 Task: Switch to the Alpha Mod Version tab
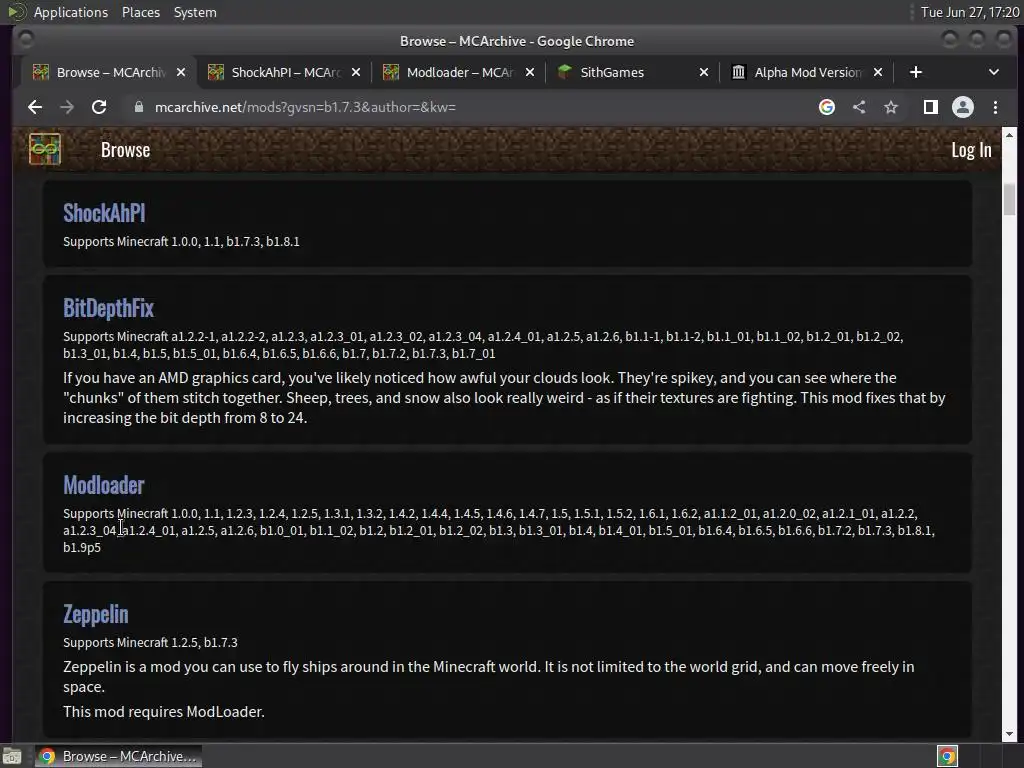pyautogui.click(x=807, y=72)
